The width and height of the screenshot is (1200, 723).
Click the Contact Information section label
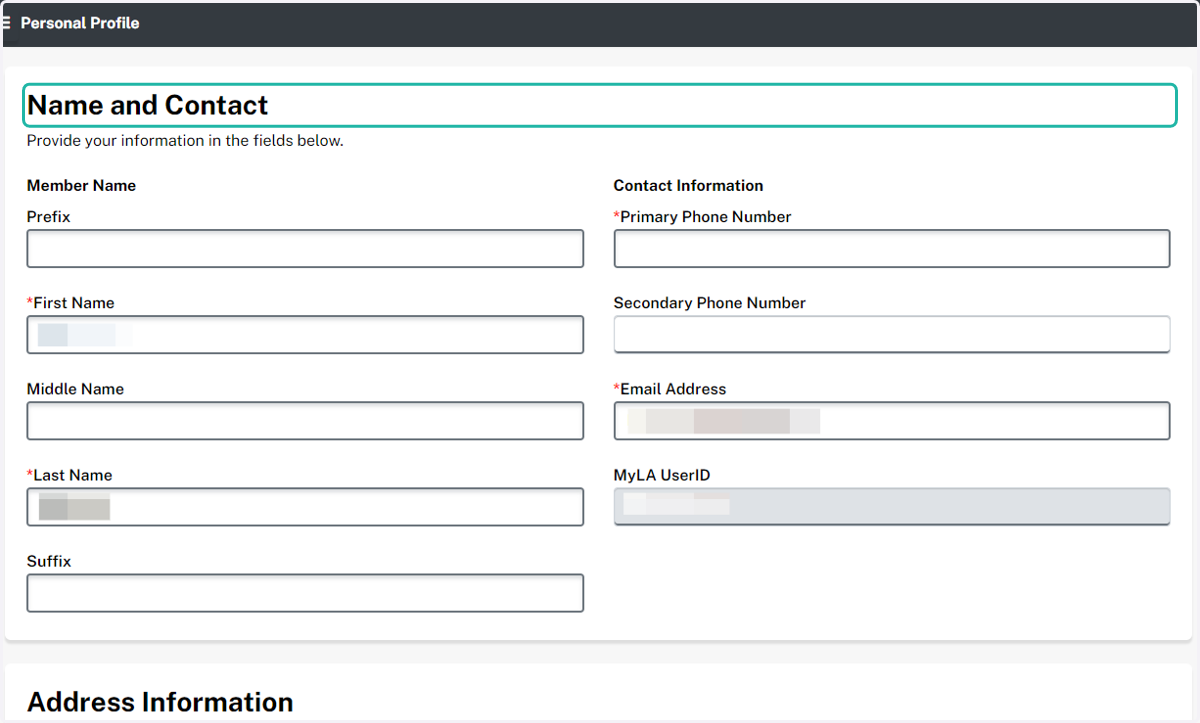click(688, 185)
